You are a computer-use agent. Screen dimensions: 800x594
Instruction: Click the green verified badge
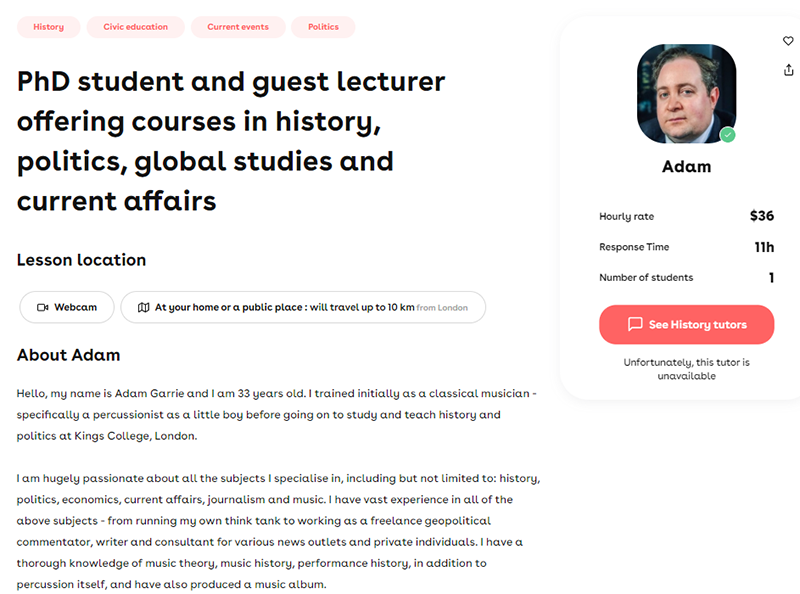click(x=728, y=135)
